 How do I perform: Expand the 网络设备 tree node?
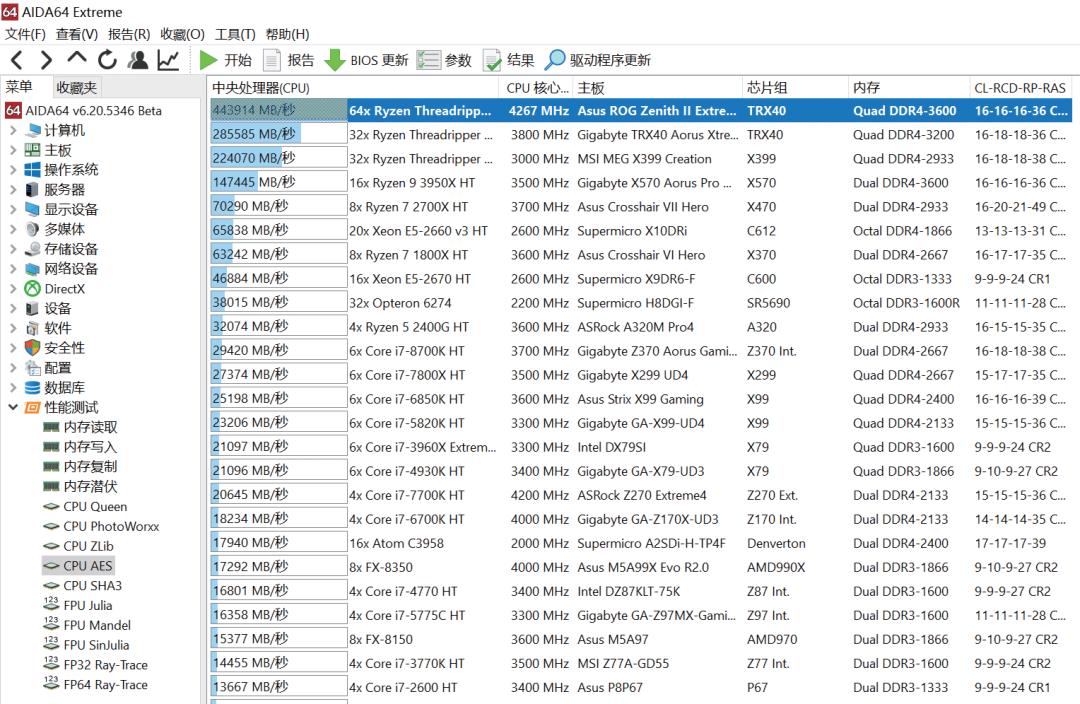[x=13, y=269]
